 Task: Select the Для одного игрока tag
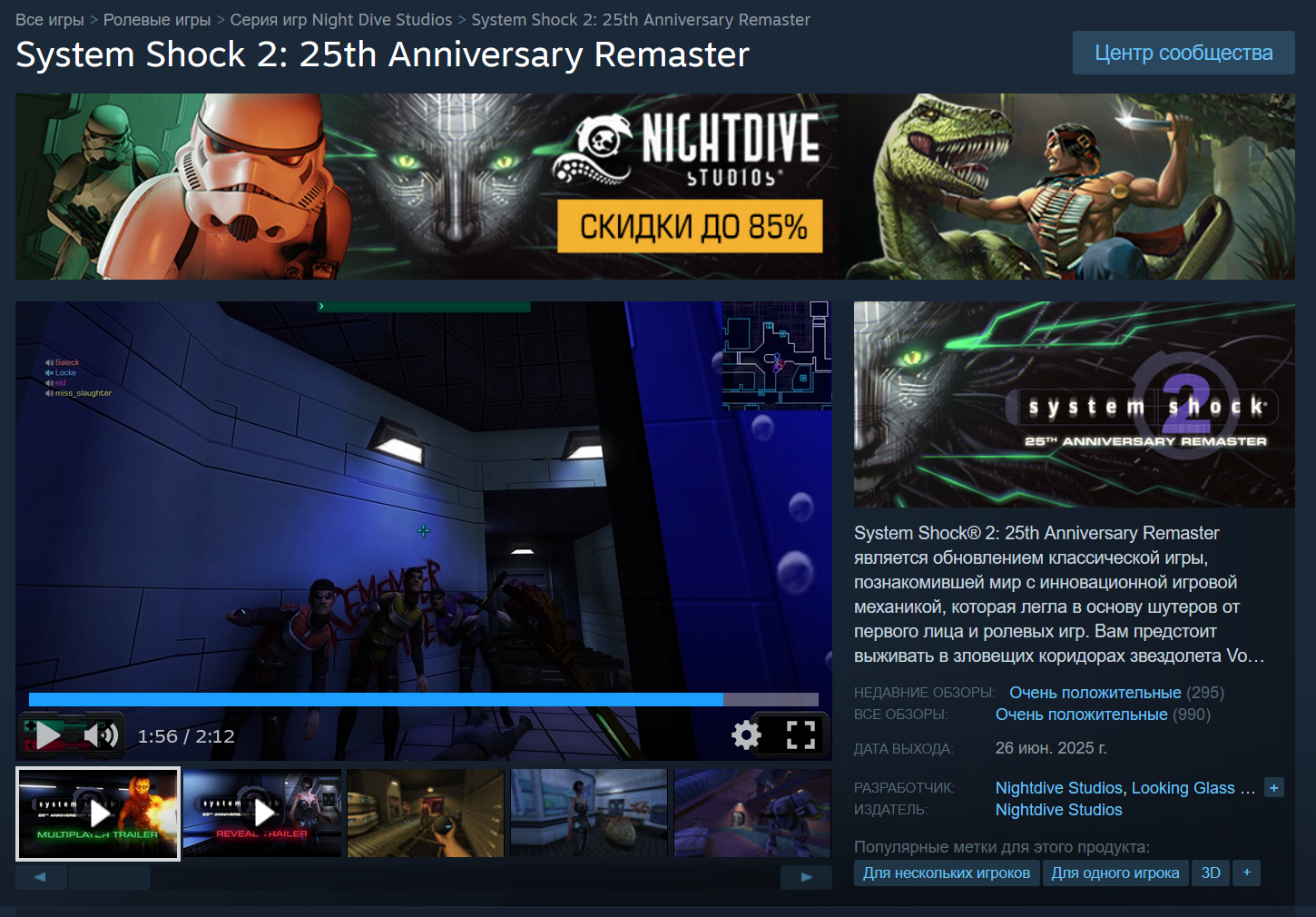point(1115,873)
